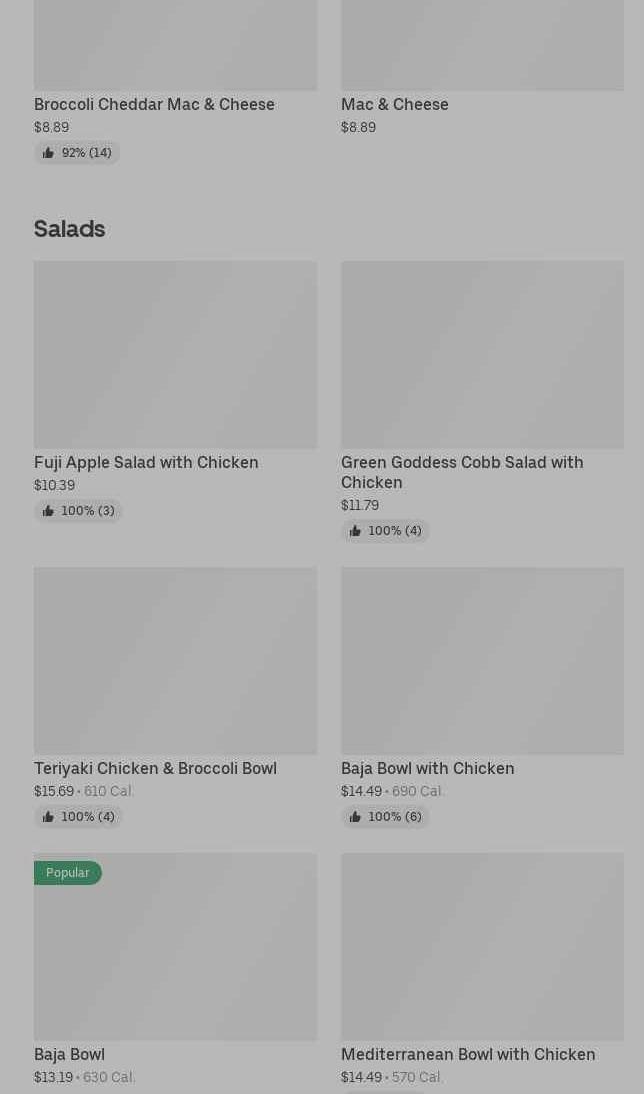The image size is (644, 1094).
Task: Select the Baja Bowl with Chicken photo
Action: click(x=482, y=661)
